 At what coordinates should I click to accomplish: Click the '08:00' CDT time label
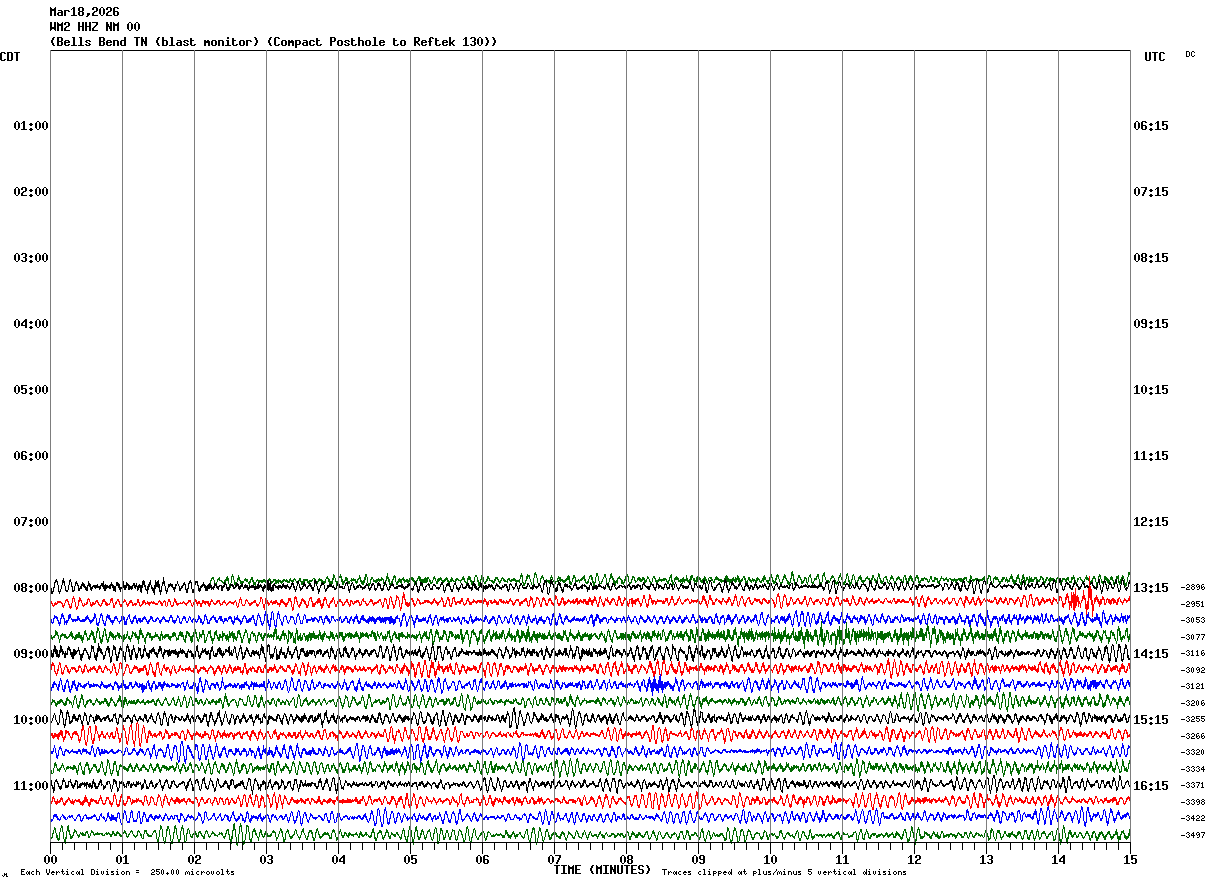[31, 588]
